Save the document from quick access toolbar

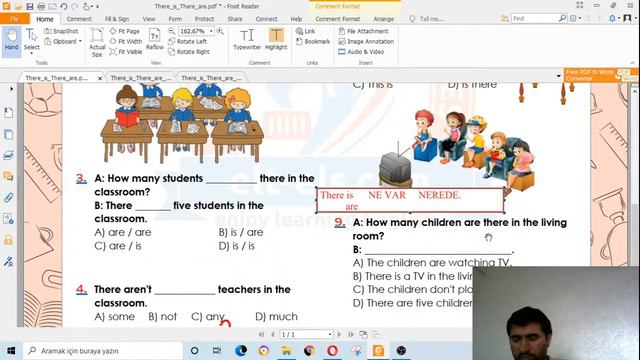[x=30, y=7]
